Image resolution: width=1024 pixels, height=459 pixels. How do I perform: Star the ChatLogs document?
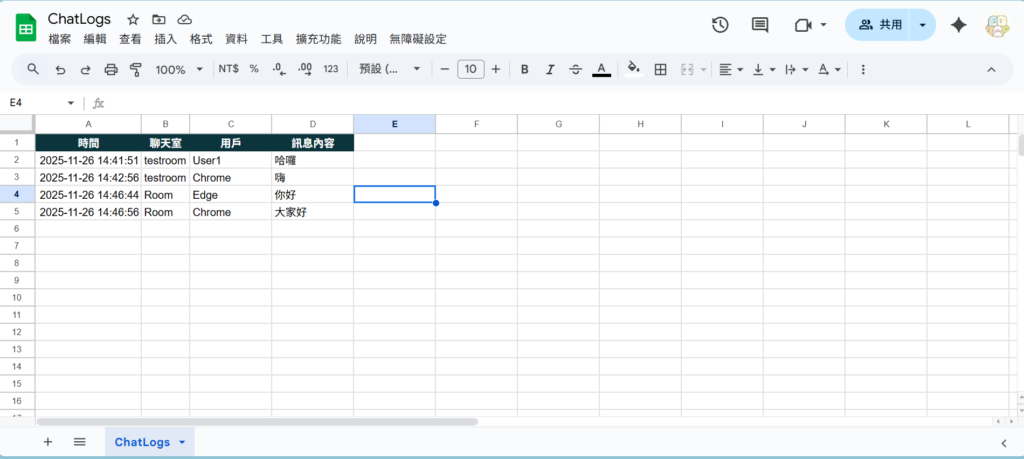coord(133,19)
